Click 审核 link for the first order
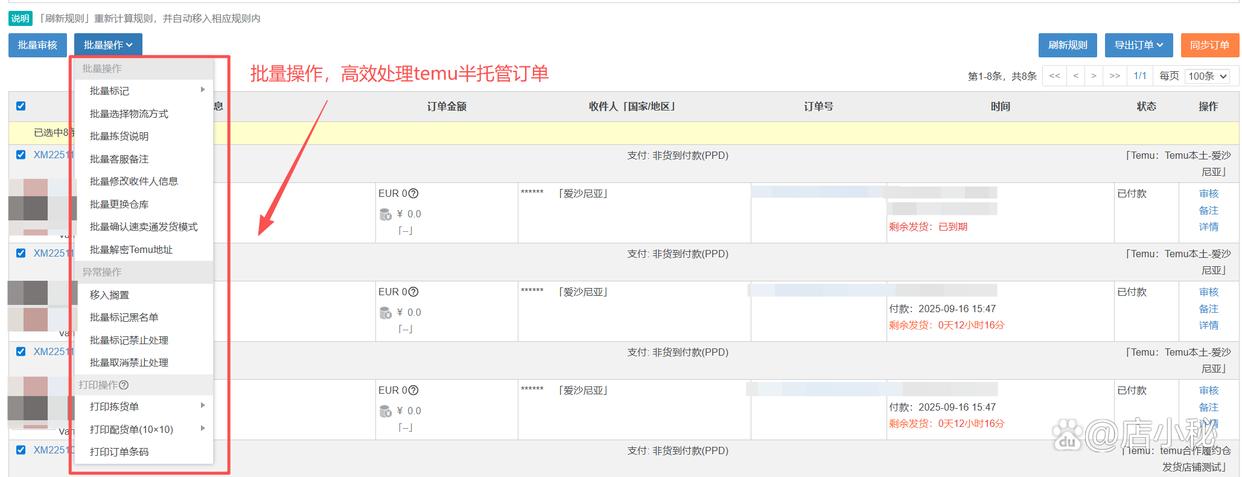Screen dimensions: 1242x477 point(1208,194)
